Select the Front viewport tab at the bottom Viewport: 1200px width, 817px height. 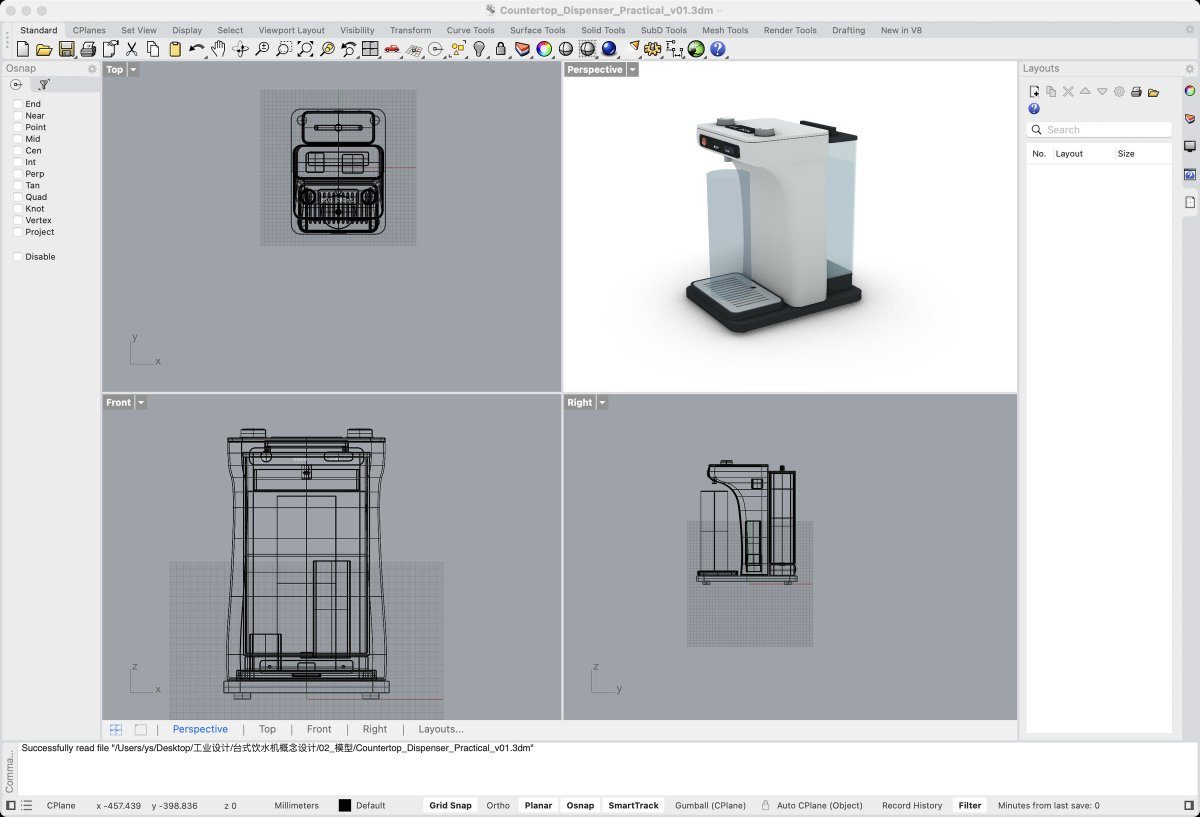[319, 730]
